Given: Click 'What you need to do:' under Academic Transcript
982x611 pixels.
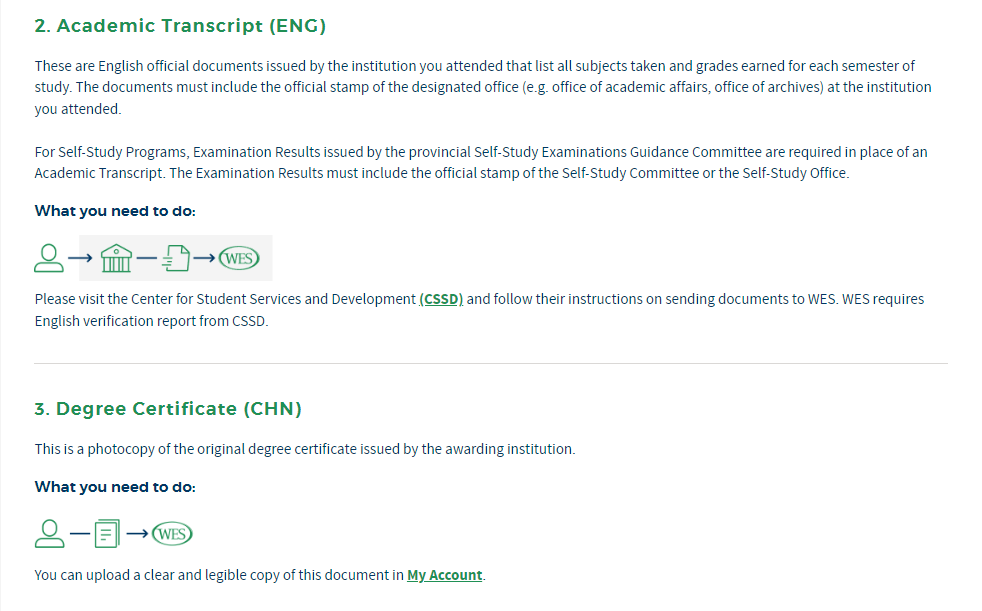Looking at the screenshot, I should (115, 211).
